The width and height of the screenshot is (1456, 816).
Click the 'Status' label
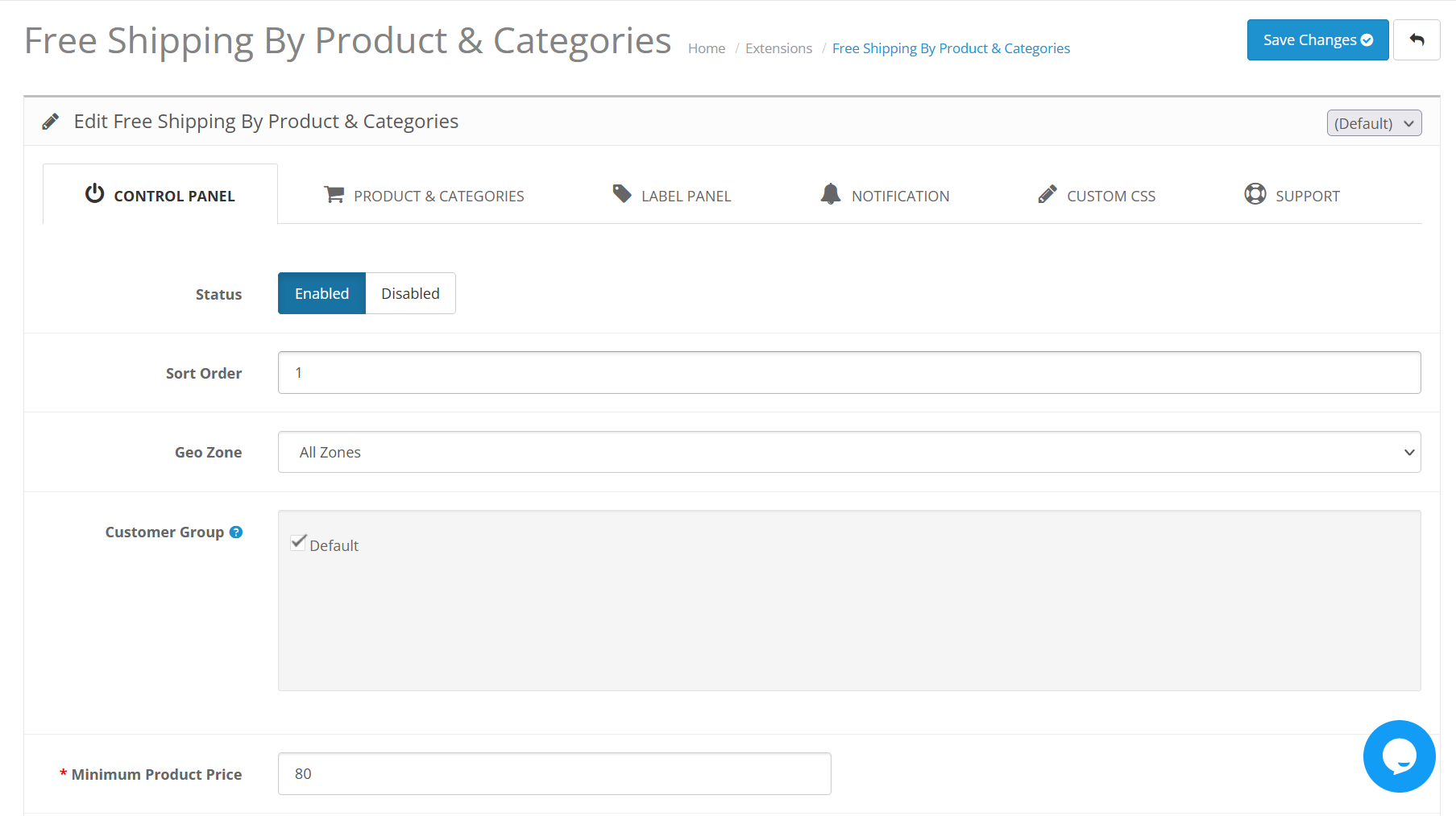[x=218, y=294]
